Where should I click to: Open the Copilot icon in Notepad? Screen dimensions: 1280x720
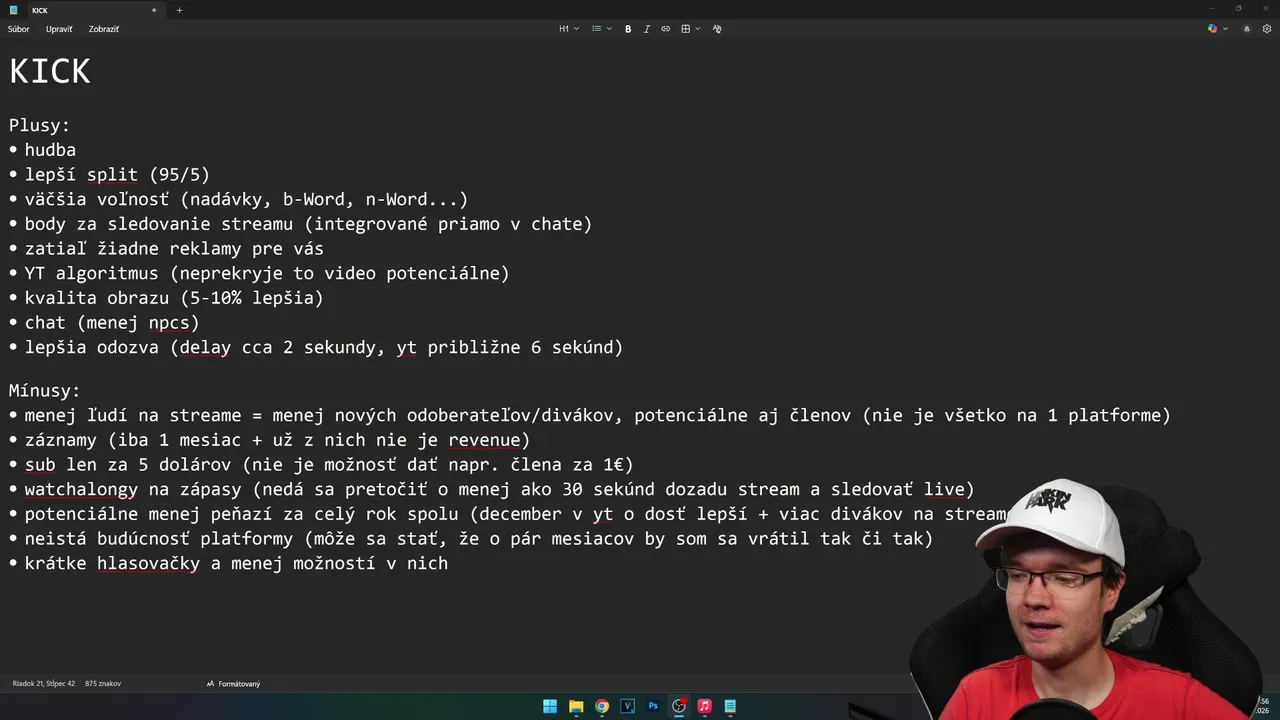[x=1213, y=29]
